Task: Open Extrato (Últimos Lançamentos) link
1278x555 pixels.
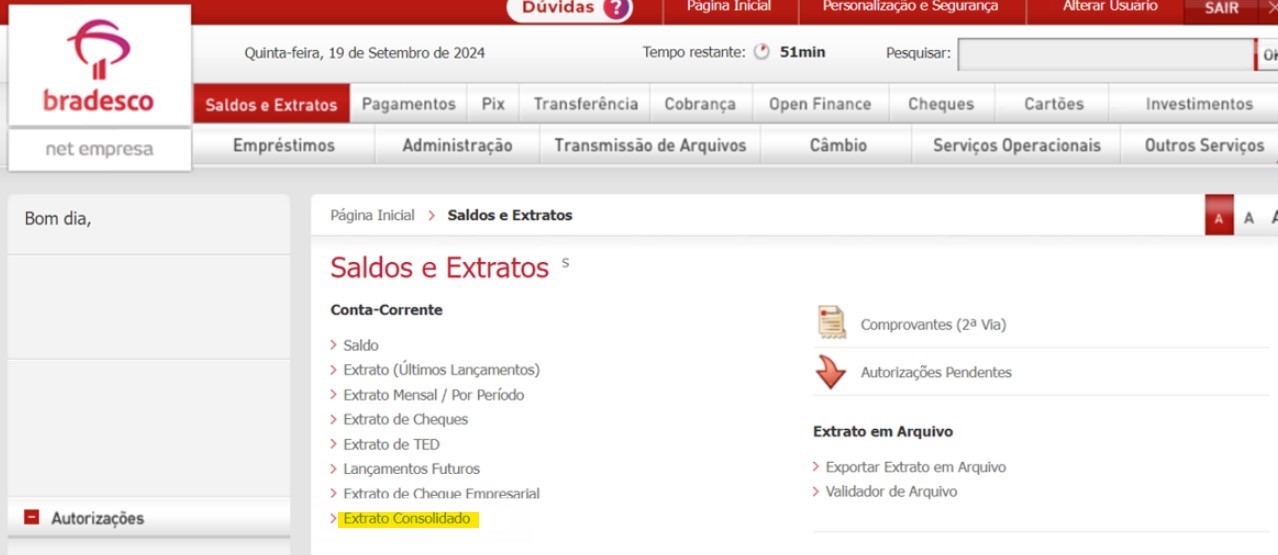Action: 441,370
